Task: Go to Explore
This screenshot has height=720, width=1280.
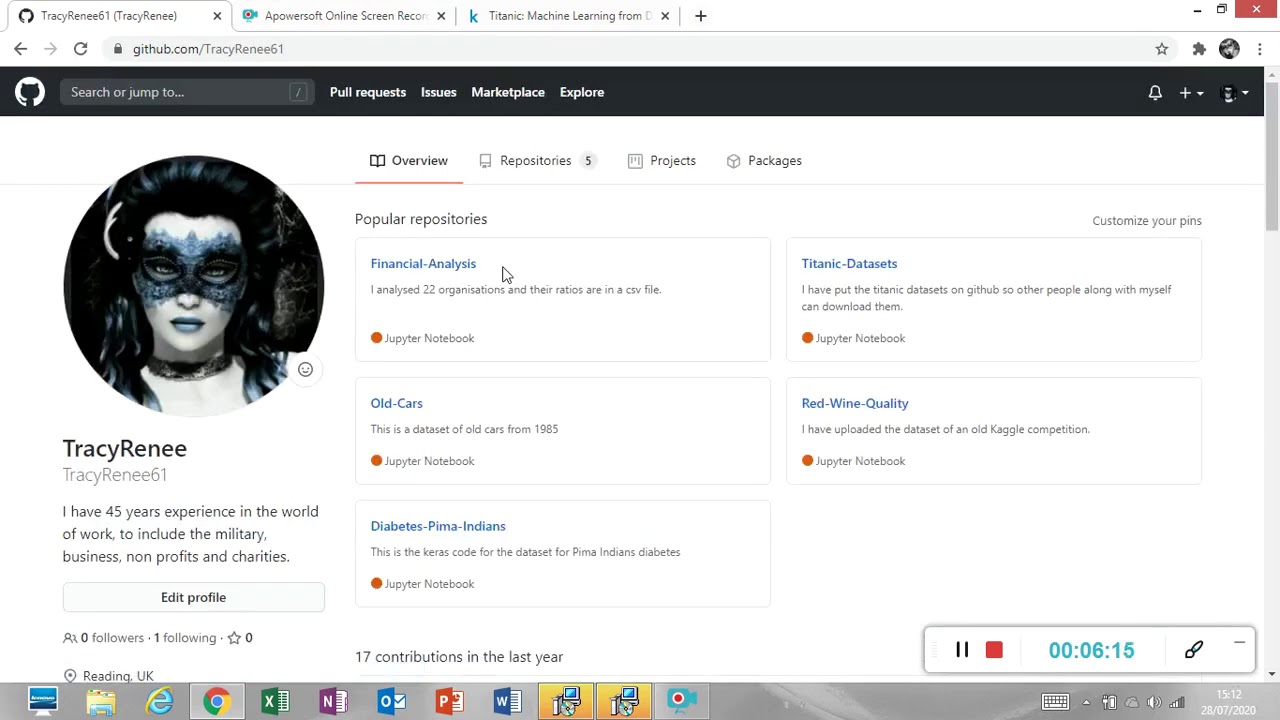Action: pyautogui.click(x=582, y=92)
